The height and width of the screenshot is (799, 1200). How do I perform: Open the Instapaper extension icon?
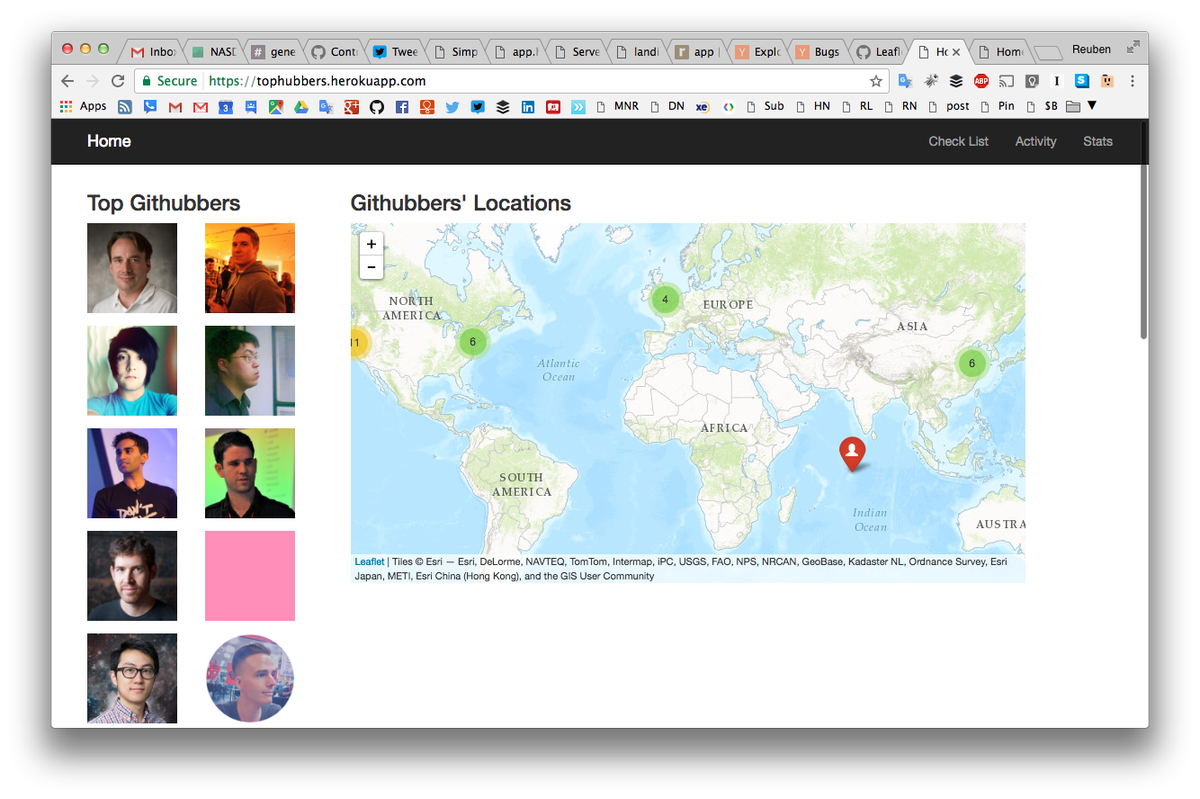coord(1056,81)
